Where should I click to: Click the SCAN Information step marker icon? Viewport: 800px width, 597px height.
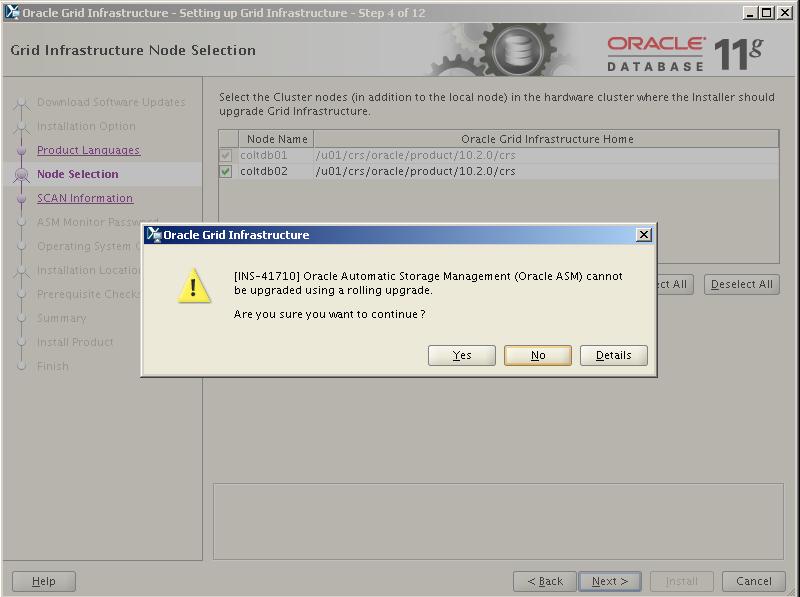pyautogui.click(x=21, y=198)
